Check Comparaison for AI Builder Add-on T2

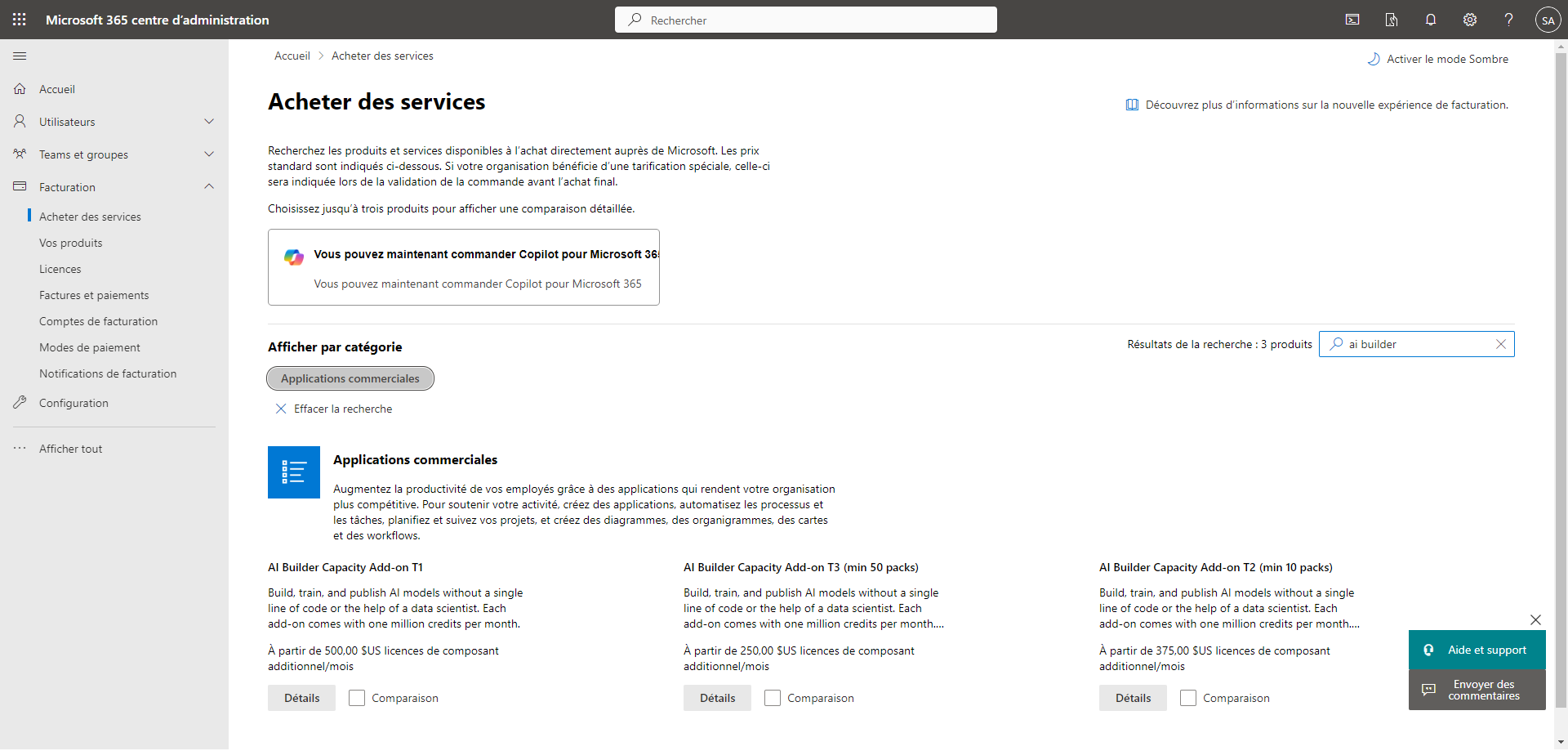(1188, 698)
